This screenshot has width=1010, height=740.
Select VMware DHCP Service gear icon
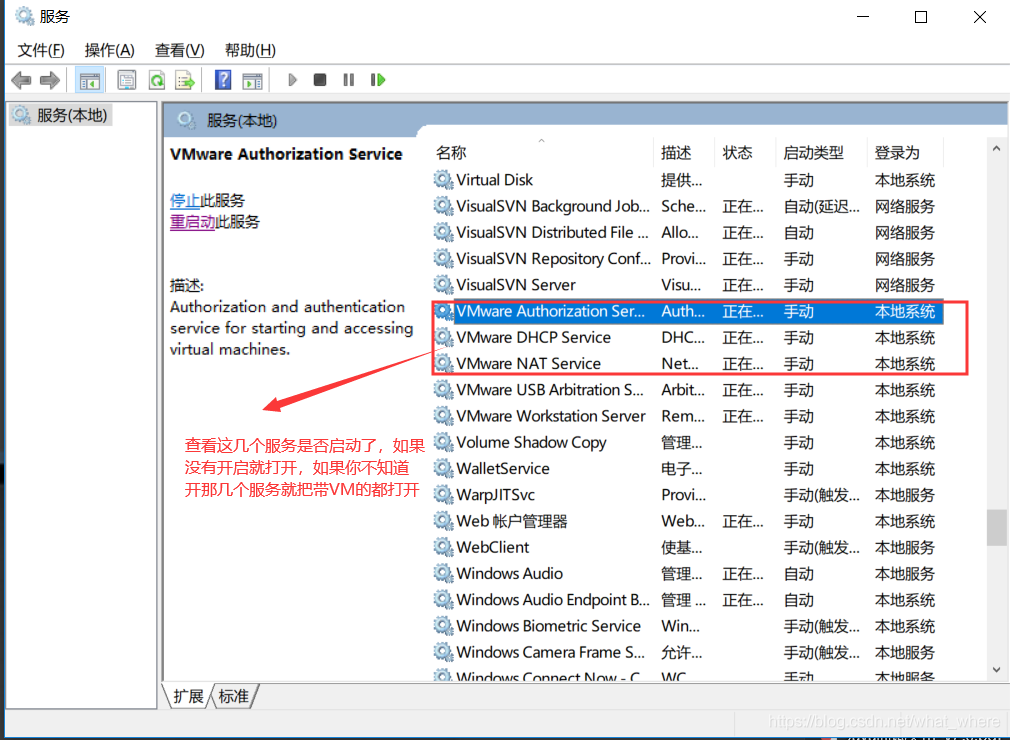pos(443,337)
